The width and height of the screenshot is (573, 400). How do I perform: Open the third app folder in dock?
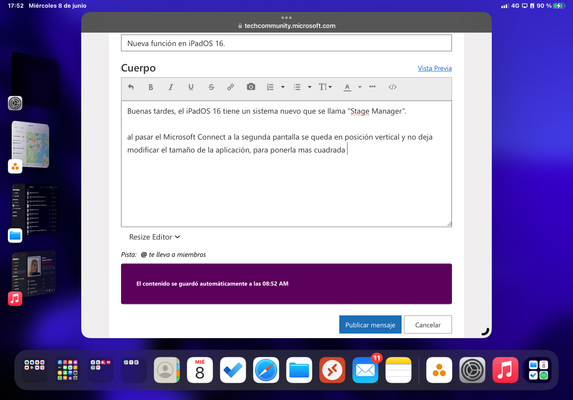[x=100, y=370]
